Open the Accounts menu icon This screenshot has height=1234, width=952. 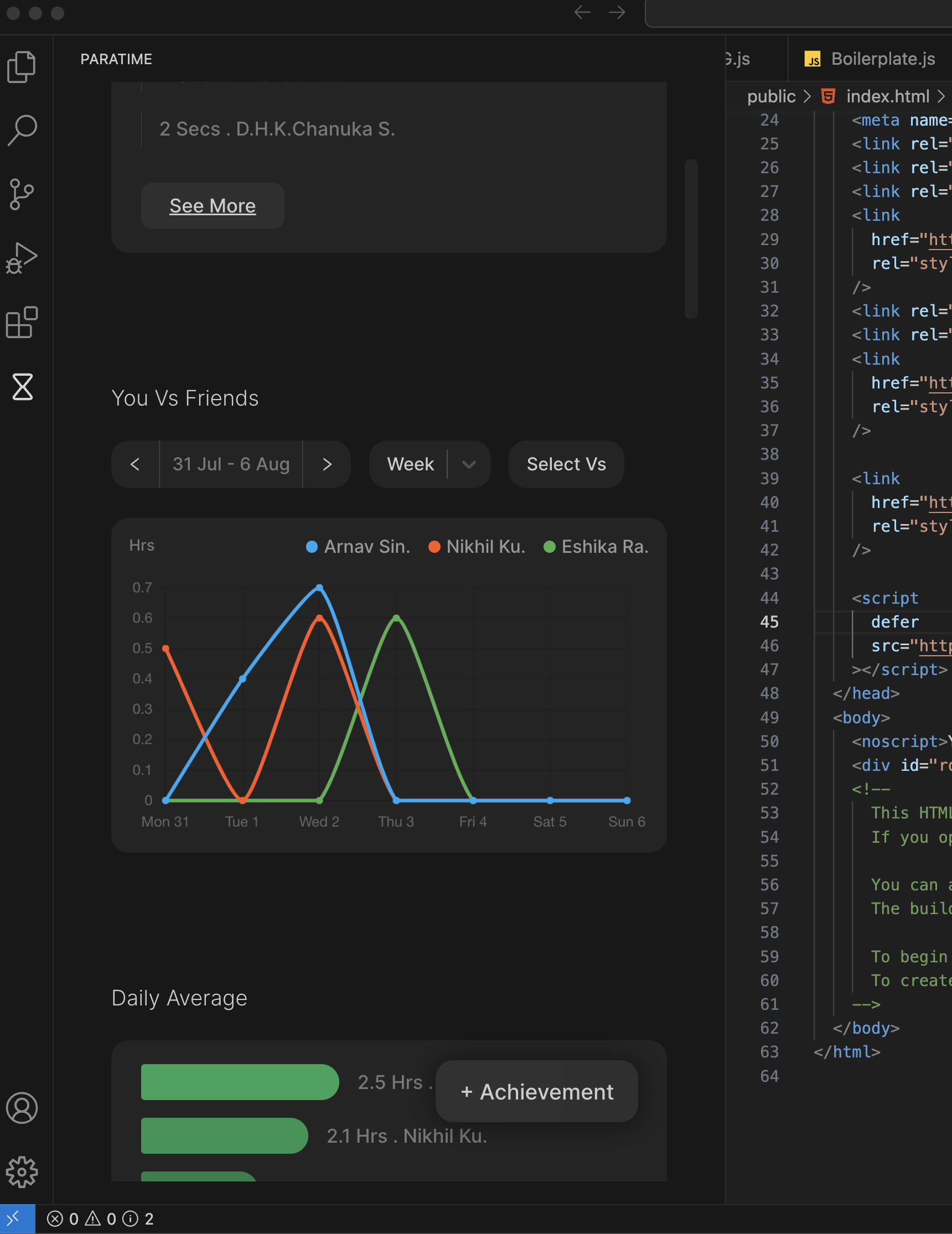(22, 1108)
